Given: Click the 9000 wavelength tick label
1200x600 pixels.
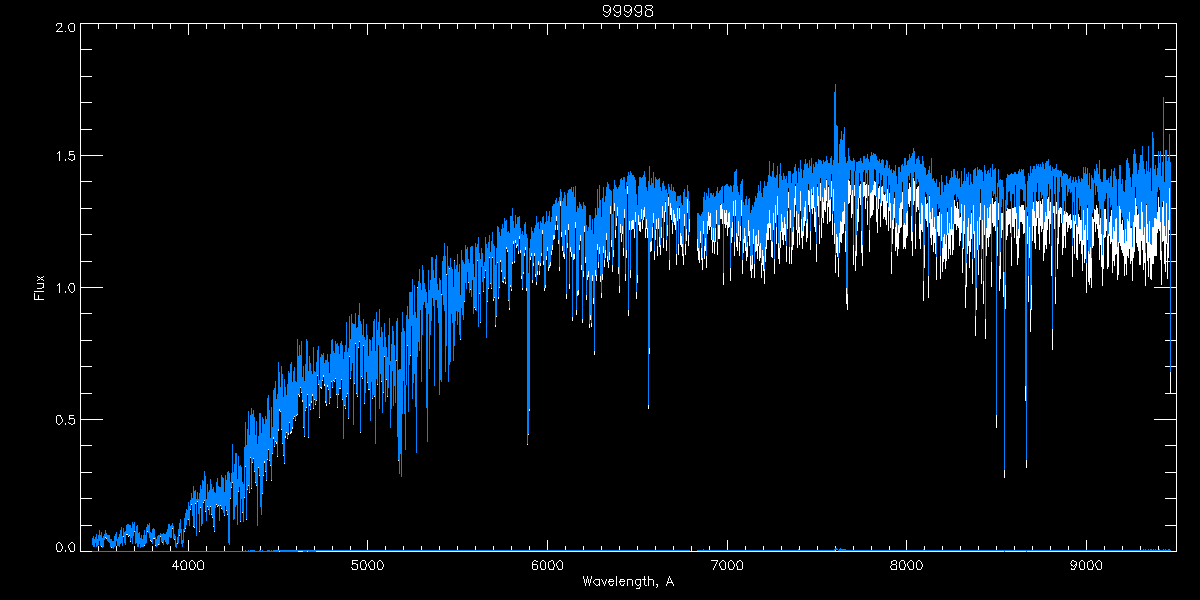Looking at the screenshot, I should coord(1085,565).
